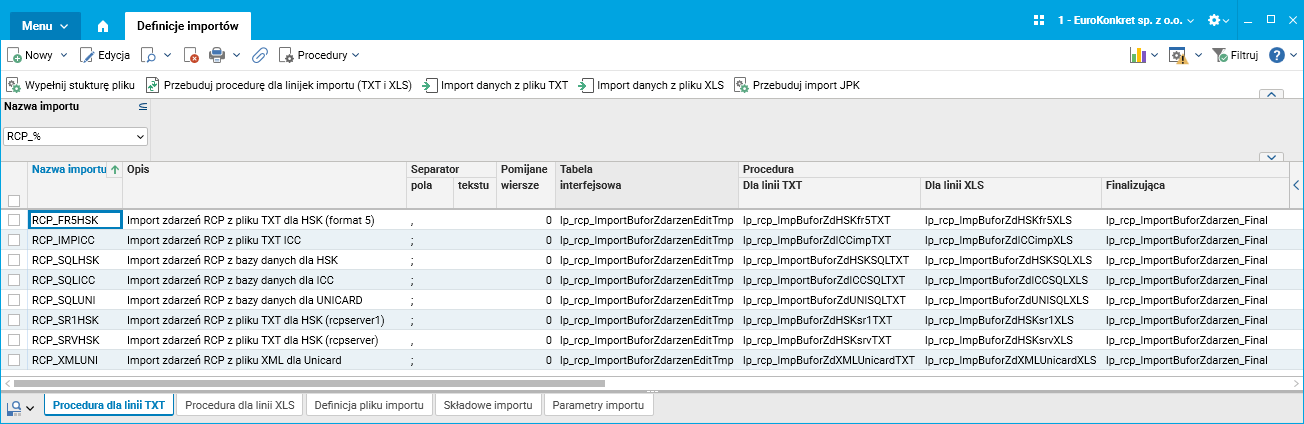
Task: Click Import danych z pliku XLS
Action: pyautogui.click(x=651, y=86)
